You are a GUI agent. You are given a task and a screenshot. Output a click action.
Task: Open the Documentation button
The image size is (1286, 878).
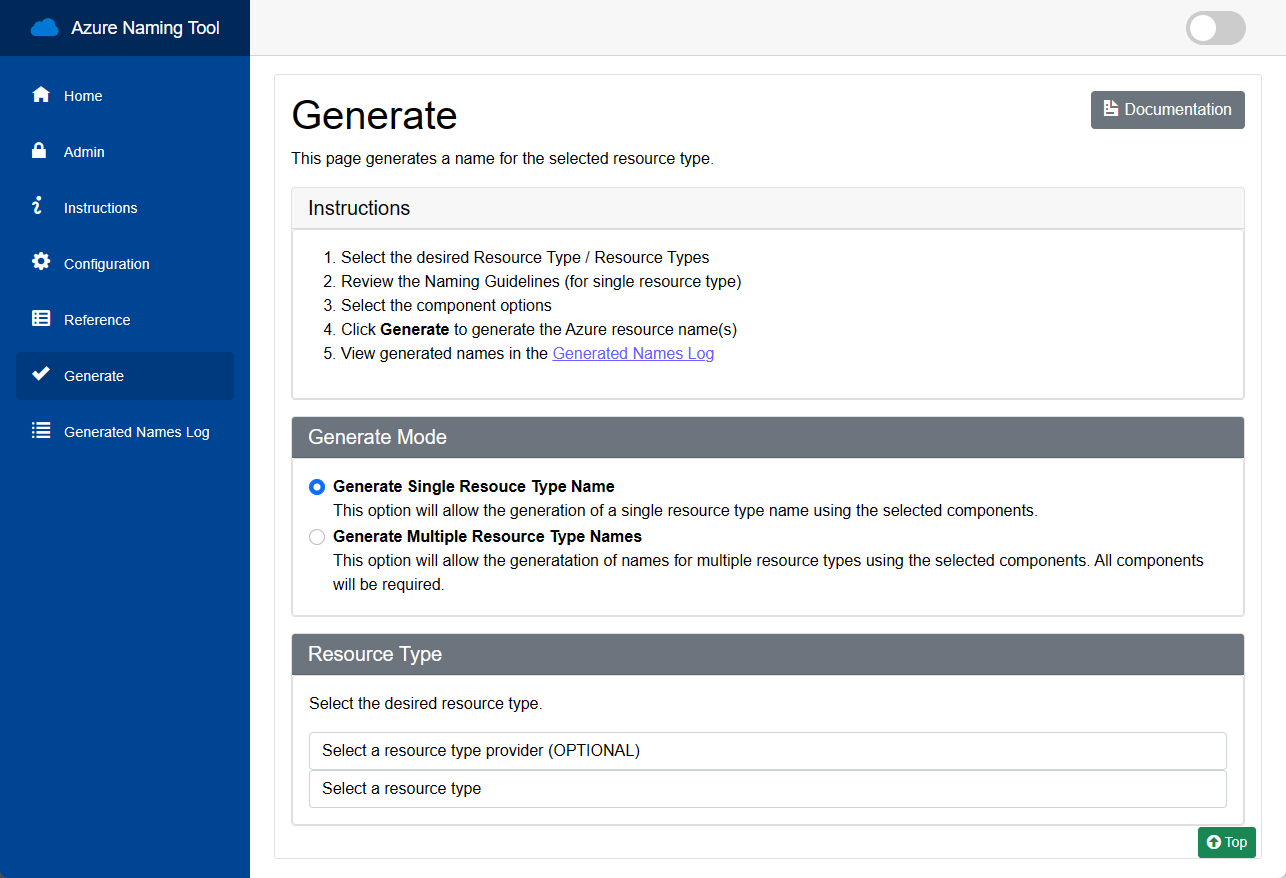1167,110
